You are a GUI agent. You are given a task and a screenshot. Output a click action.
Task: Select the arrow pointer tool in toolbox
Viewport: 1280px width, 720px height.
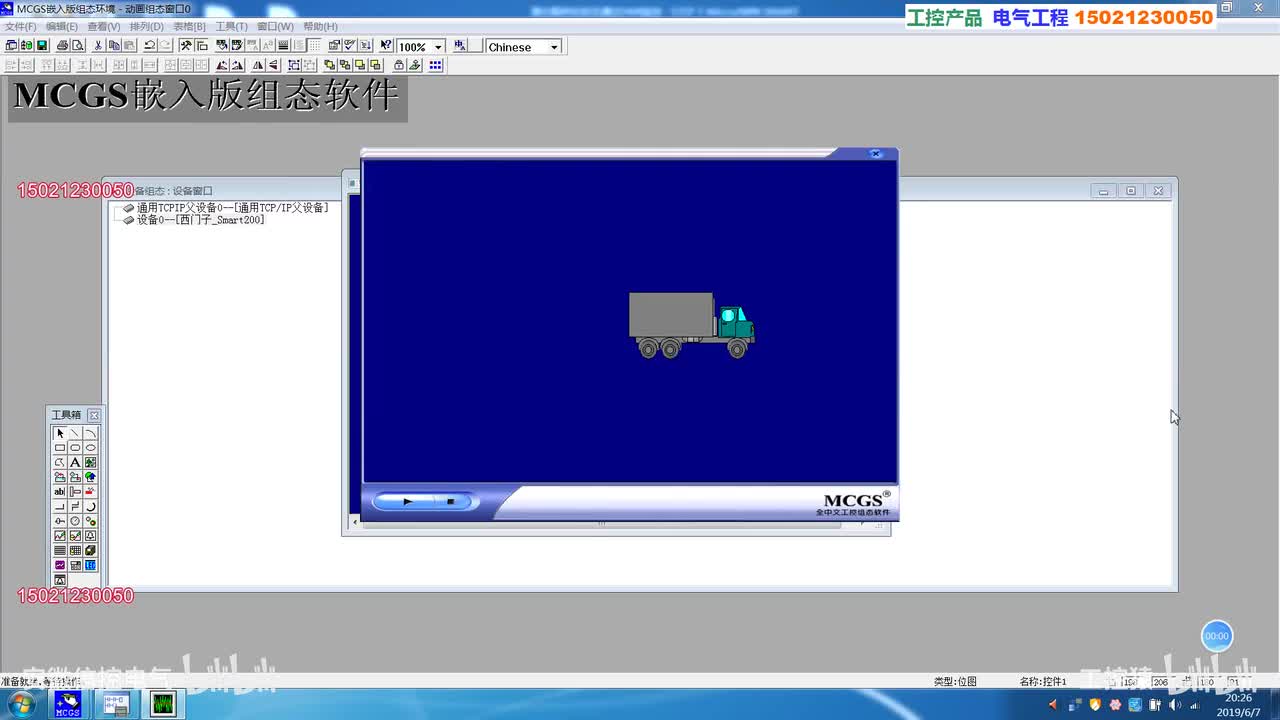[60, 433]
